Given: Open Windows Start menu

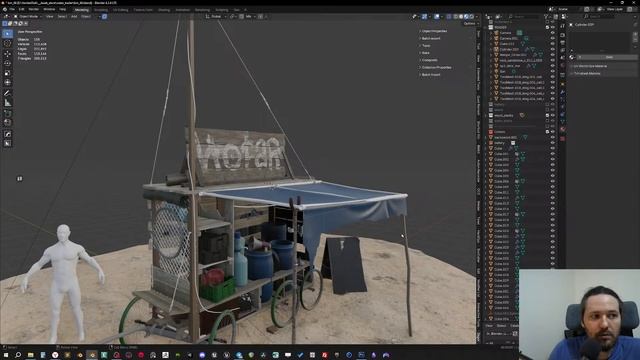Looking at the screenshot, I should pyautogui.click(x=6, y=355).
